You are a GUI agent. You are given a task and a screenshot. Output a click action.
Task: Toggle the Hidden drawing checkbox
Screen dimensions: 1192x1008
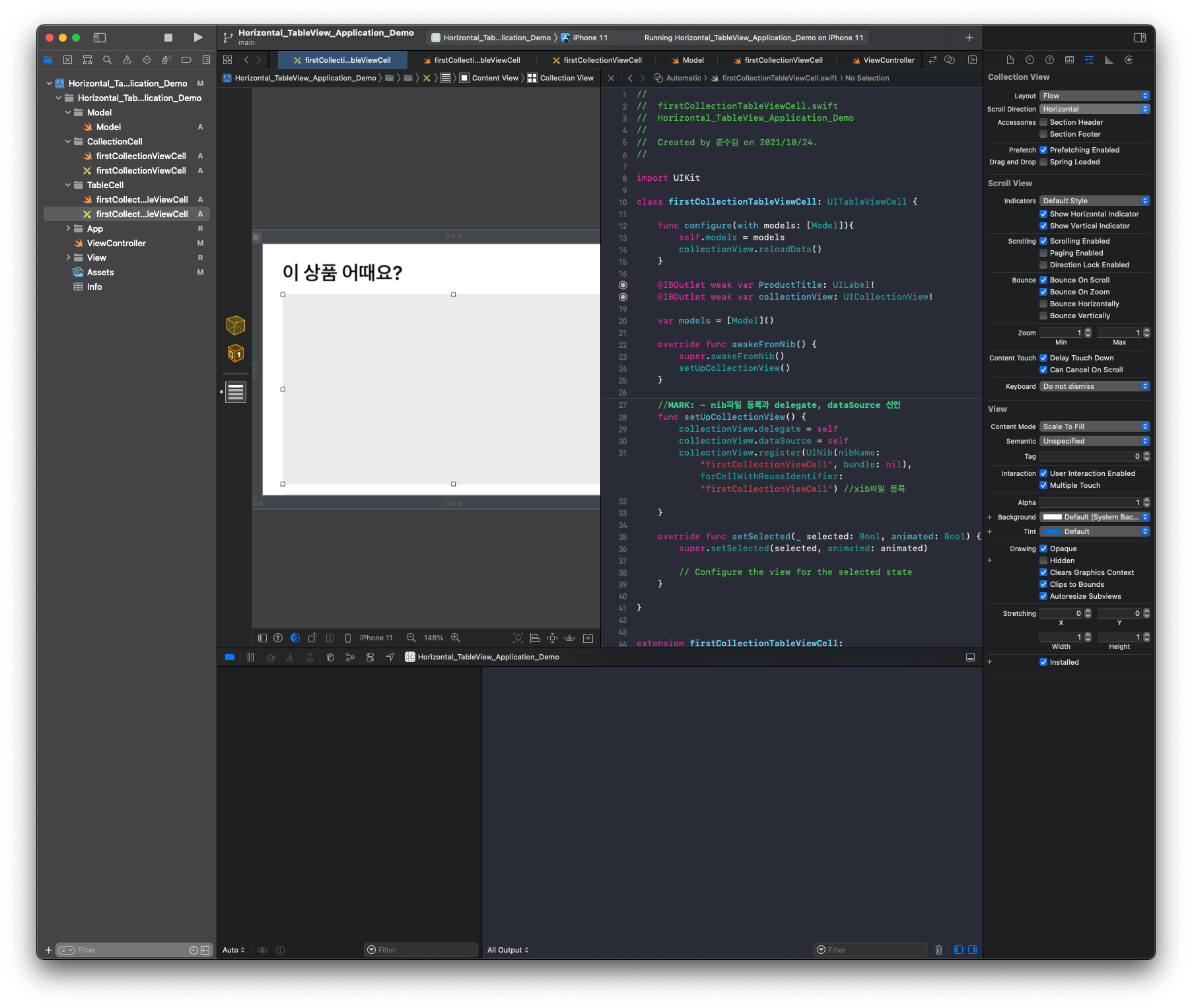[x=1043, y=560]
